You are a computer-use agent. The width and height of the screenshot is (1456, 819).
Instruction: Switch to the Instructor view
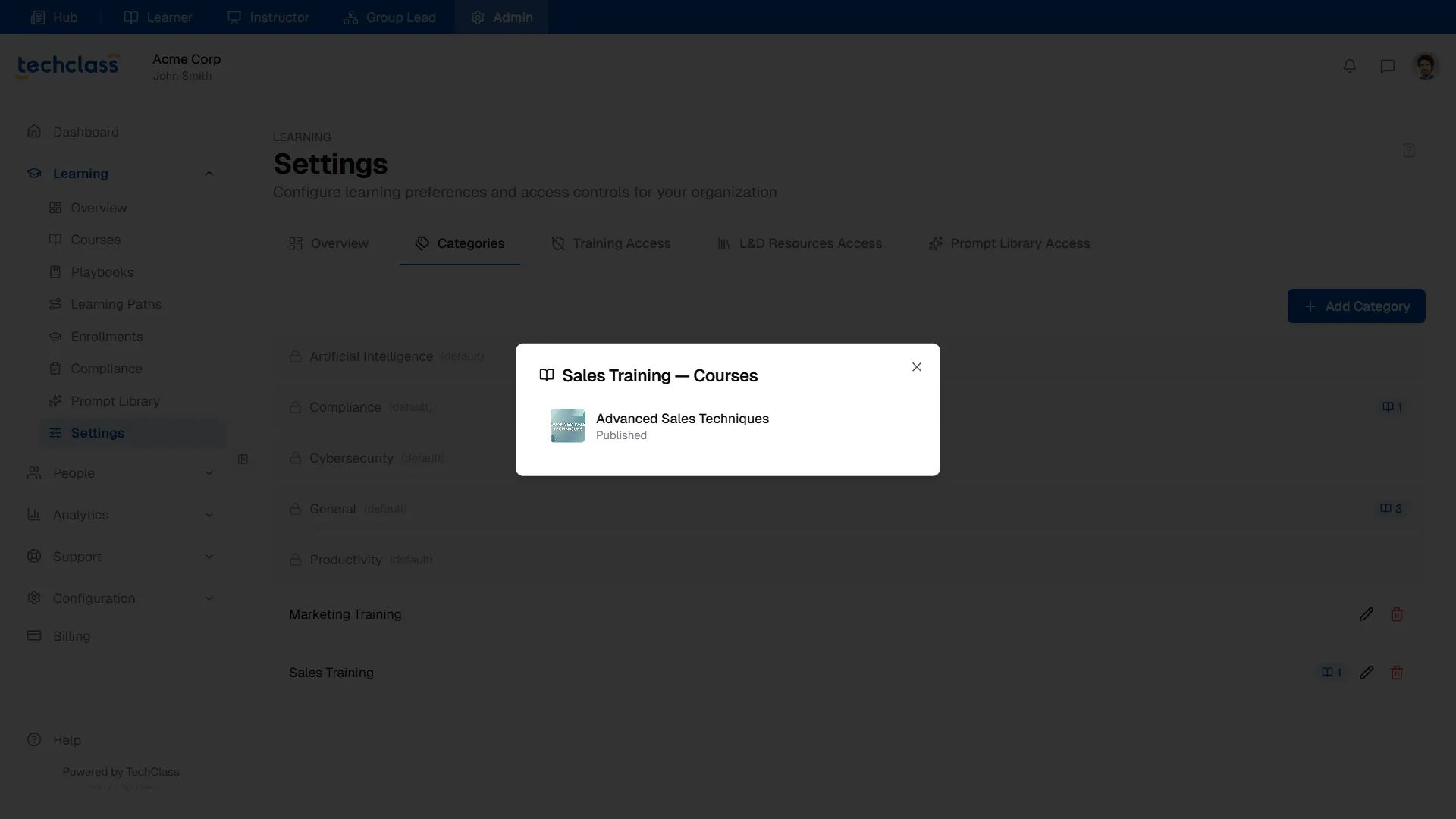[268, 17]
